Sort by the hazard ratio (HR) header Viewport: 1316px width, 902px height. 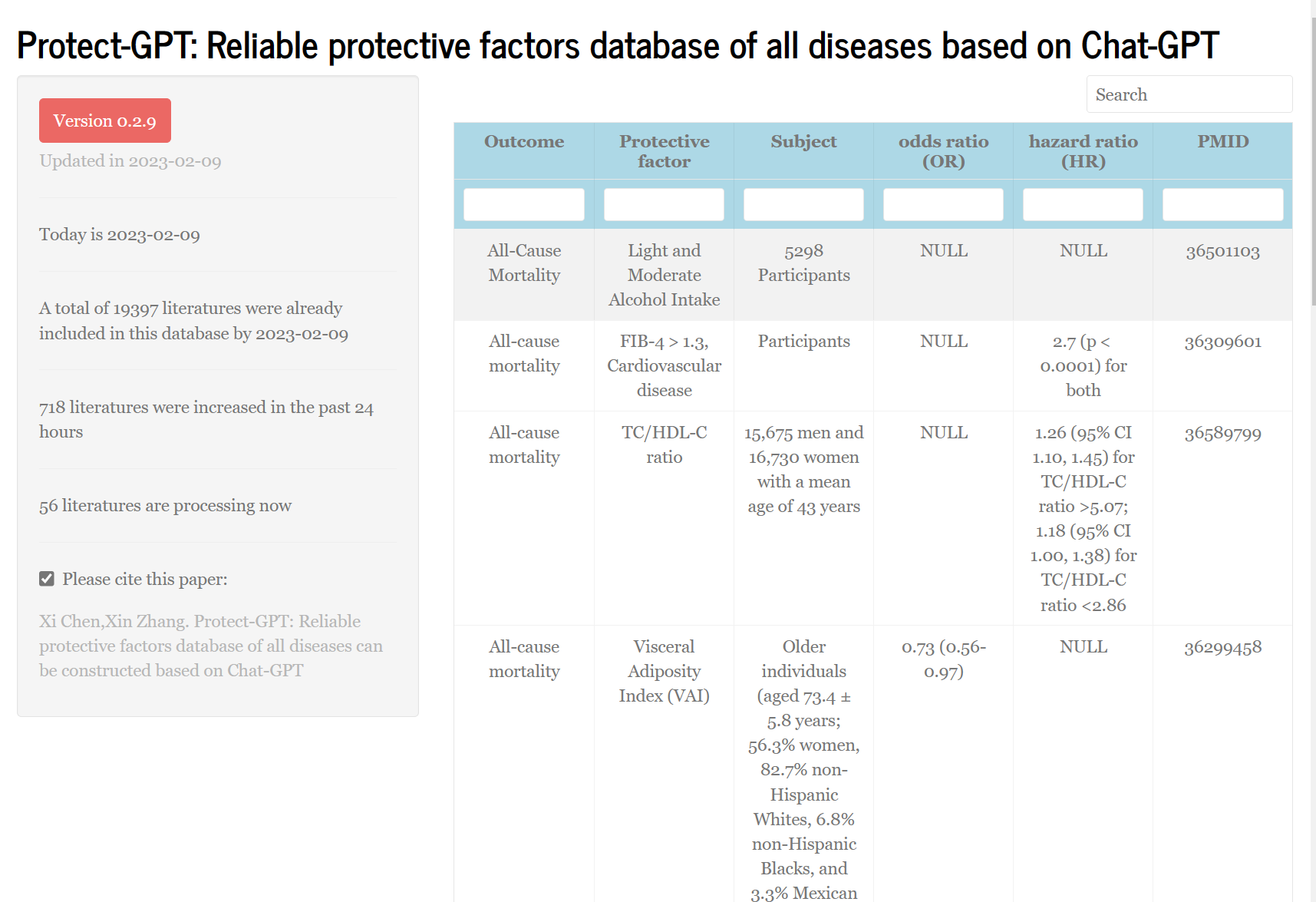point(1083,151)
